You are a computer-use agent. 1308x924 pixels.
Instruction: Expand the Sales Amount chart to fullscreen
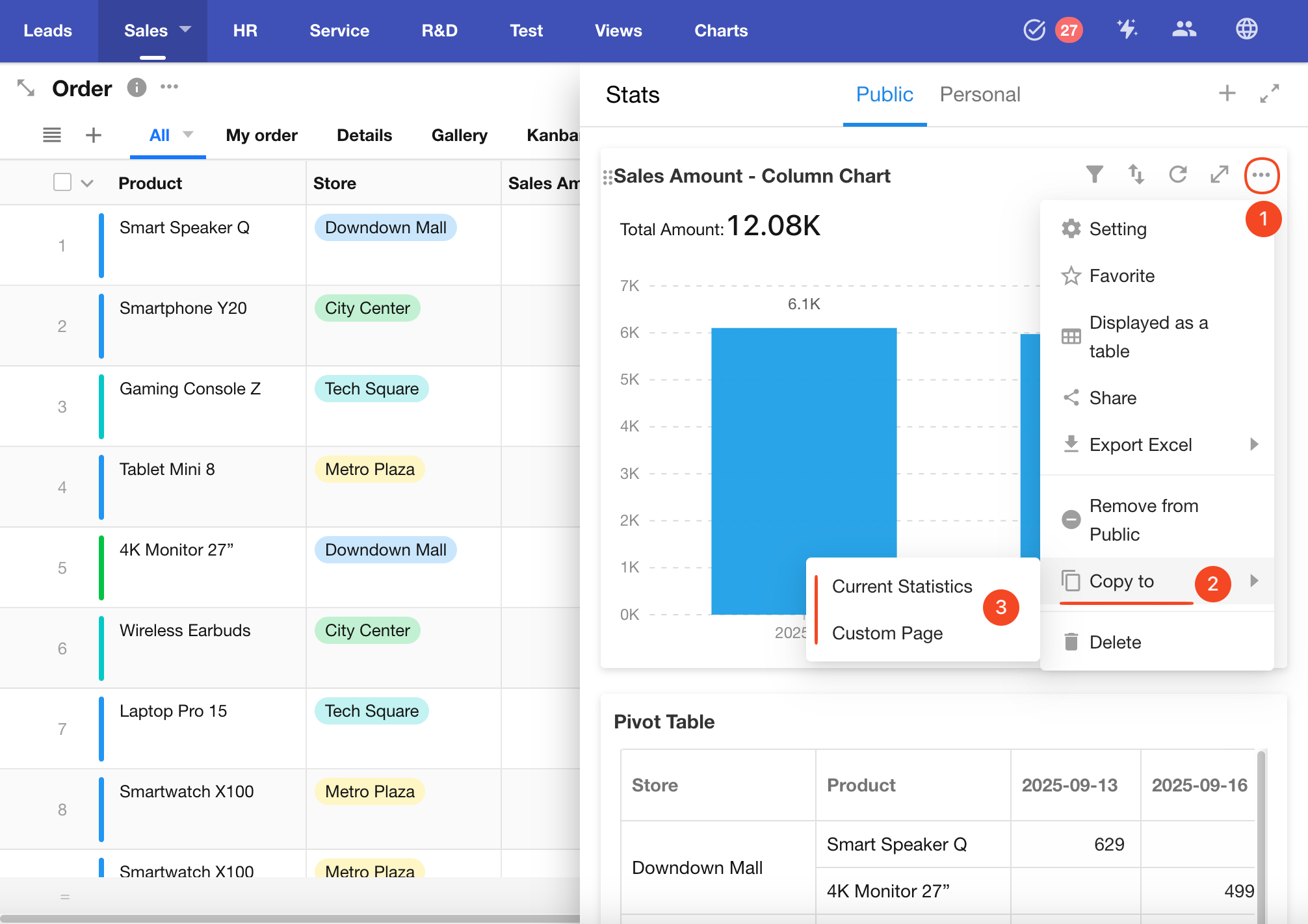1219,174
